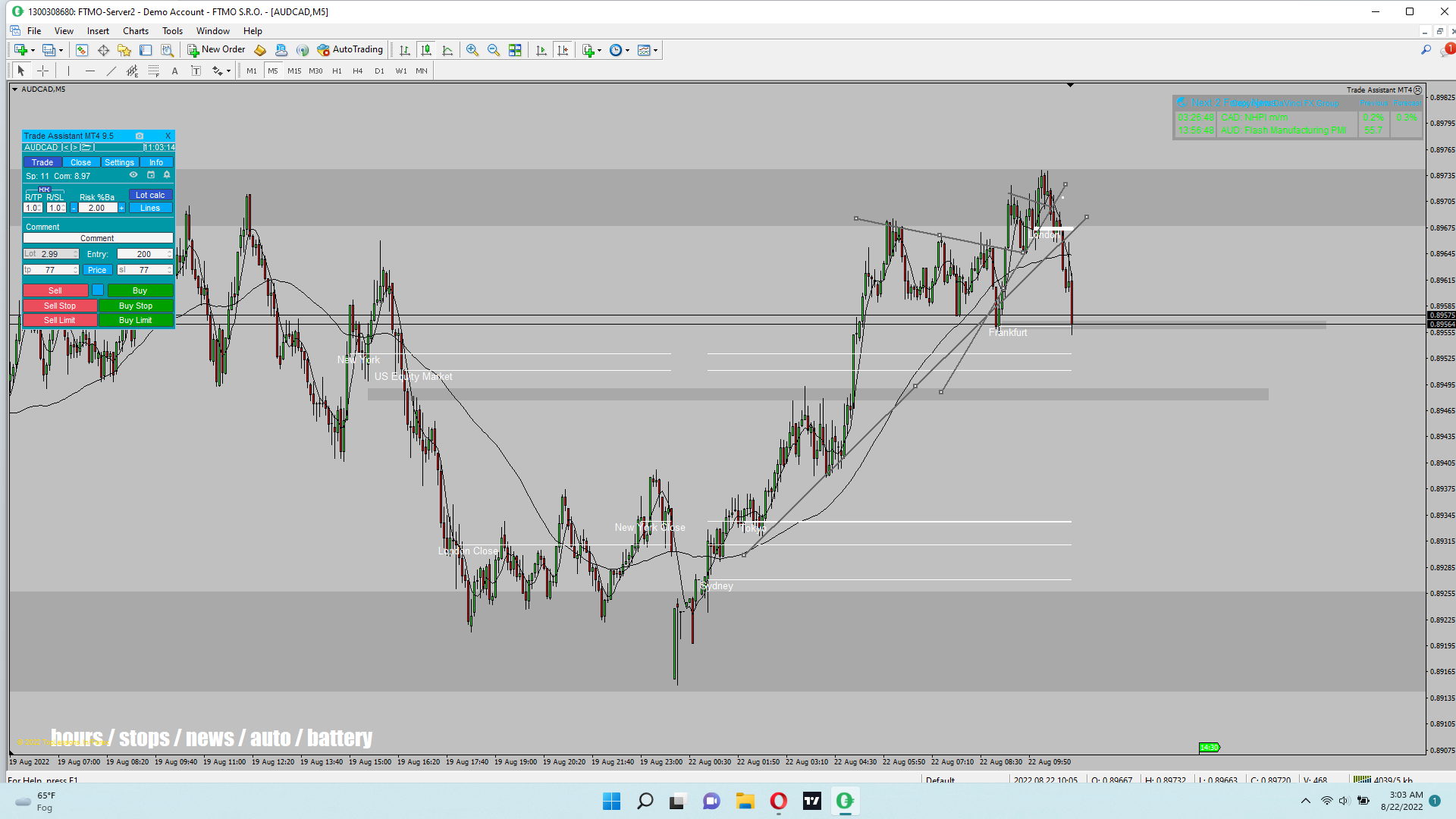Screen dimensions: 1456x819
Task: Expand the chart templates dropdown arrow
Action: pyautogui.click(x=656, y=51)
